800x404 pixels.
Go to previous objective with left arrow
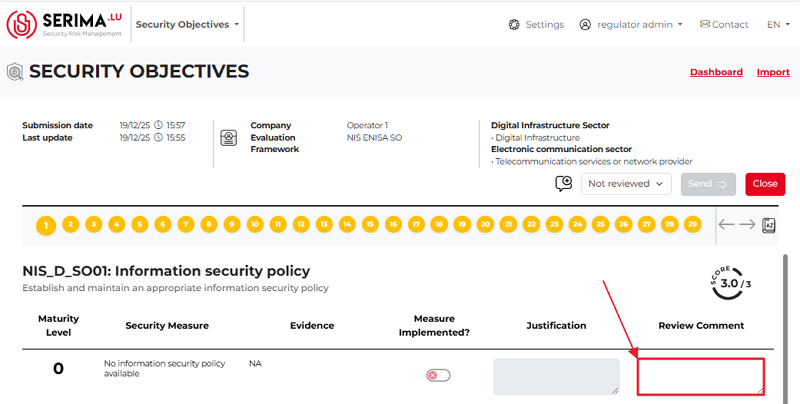point(727,224)
